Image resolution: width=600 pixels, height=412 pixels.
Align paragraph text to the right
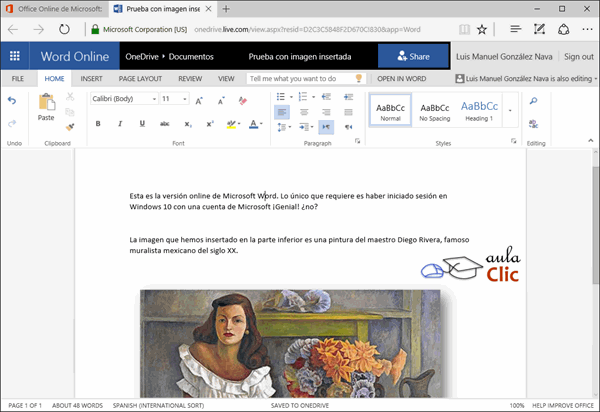click(326, 112)
